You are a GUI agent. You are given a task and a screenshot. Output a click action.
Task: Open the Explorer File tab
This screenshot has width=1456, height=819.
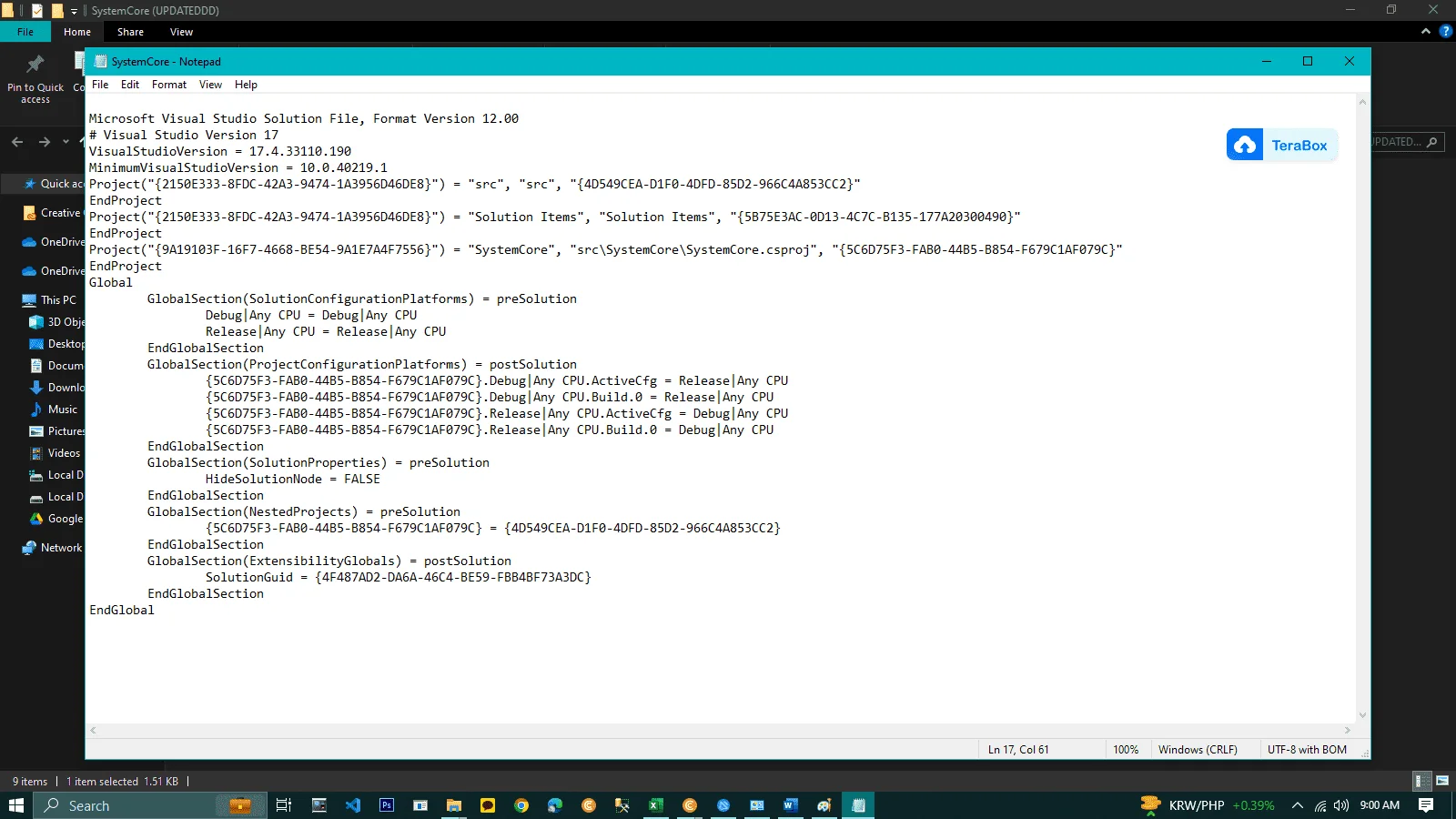click(25, 32)
